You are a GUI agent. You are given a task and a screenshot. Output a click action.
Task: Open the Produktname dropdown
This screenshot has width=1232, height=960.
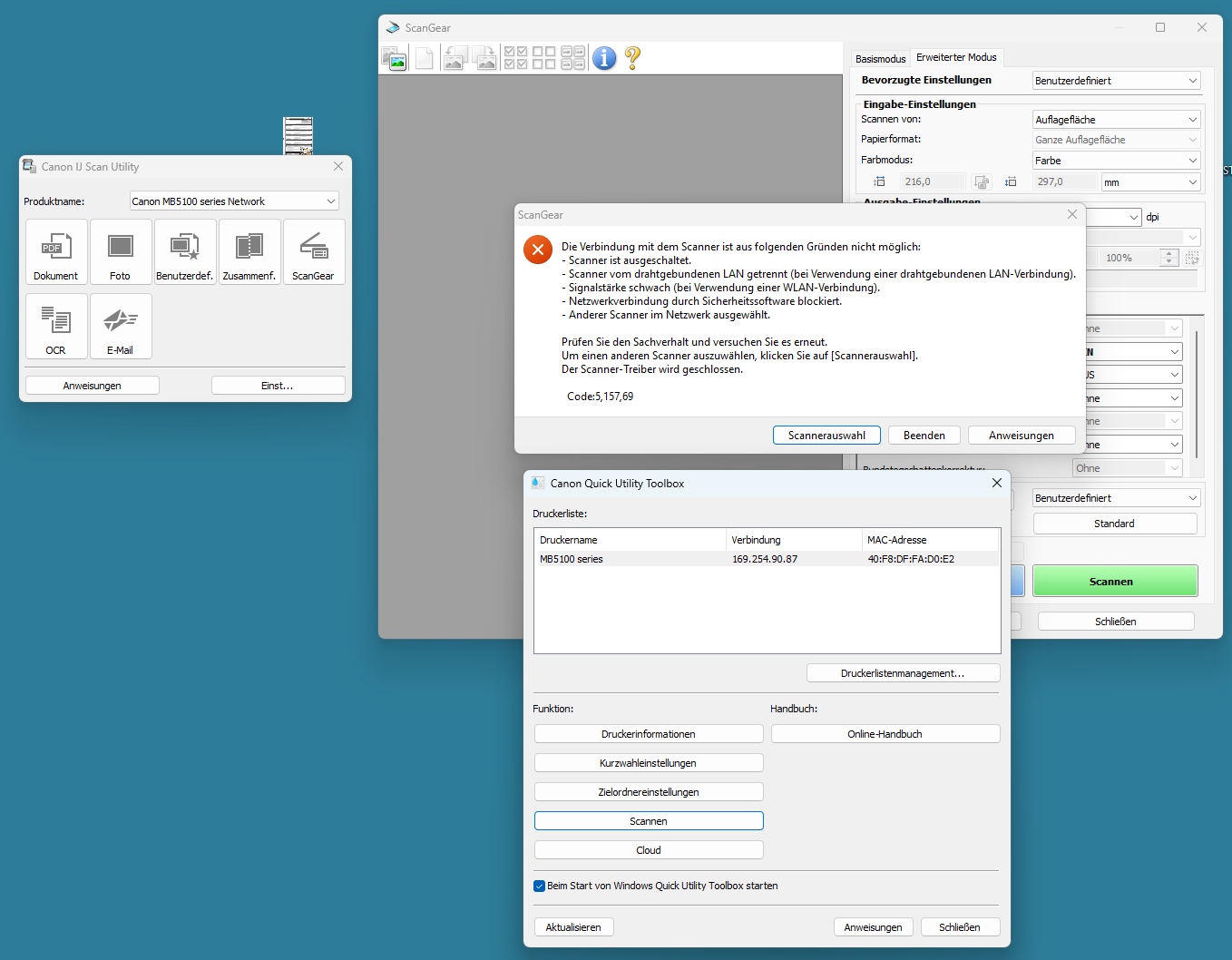234,201
